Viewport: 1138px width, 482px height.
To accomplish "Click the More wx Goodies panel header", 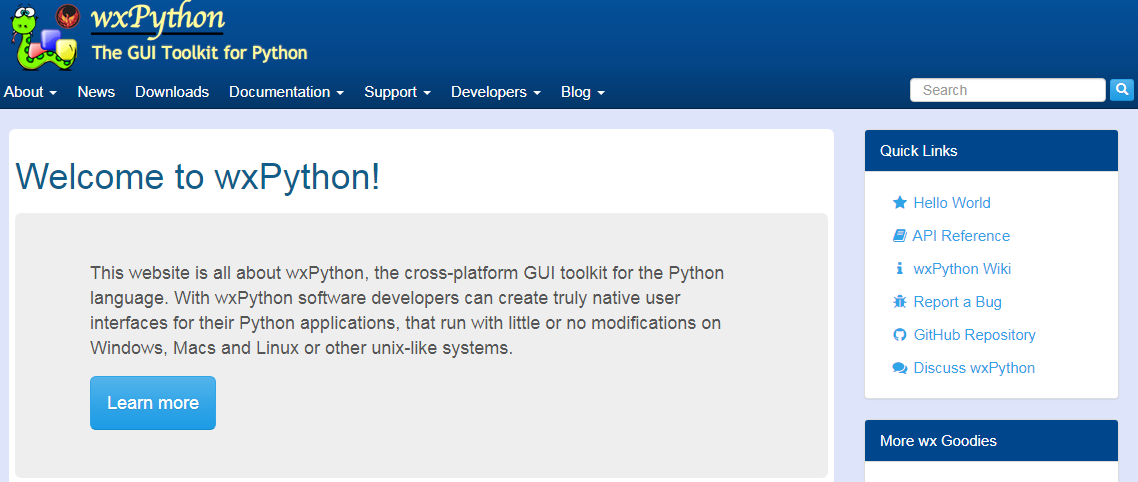I will [x=991, y=441].
